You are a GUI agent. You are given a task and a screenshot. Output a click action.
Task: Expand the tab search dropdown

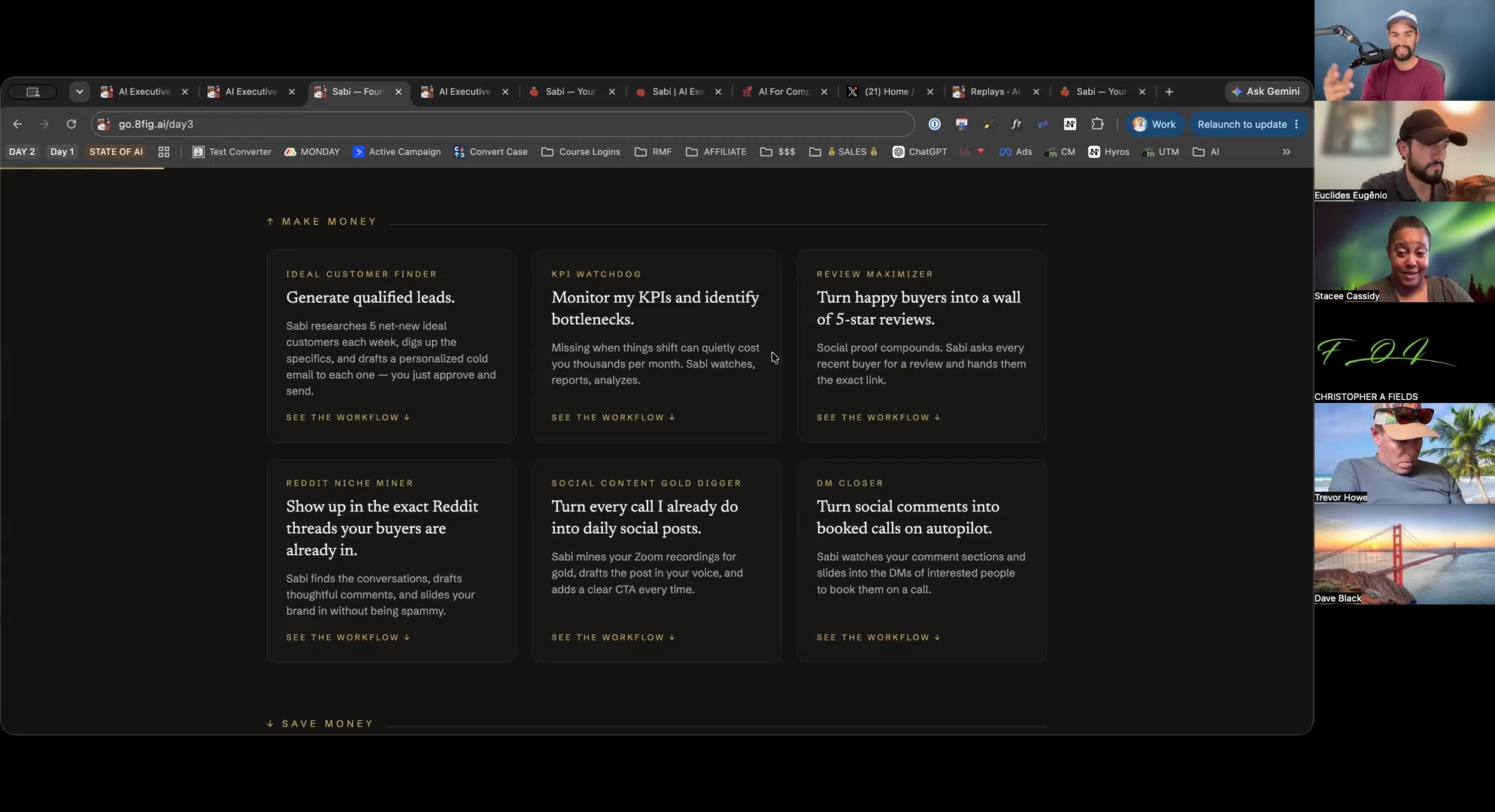tap(79, 92)
